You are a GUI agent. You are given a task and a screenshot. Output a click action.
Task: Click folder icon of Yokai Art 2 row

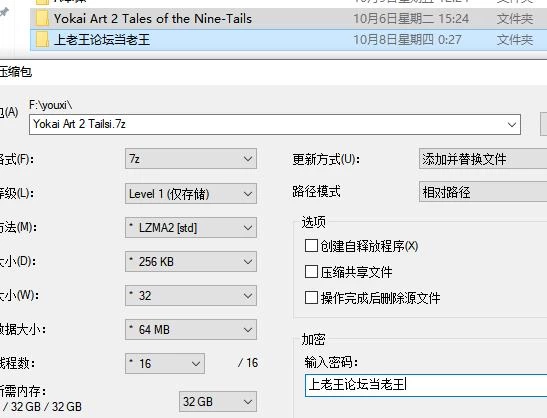click(x=42, y=18)
